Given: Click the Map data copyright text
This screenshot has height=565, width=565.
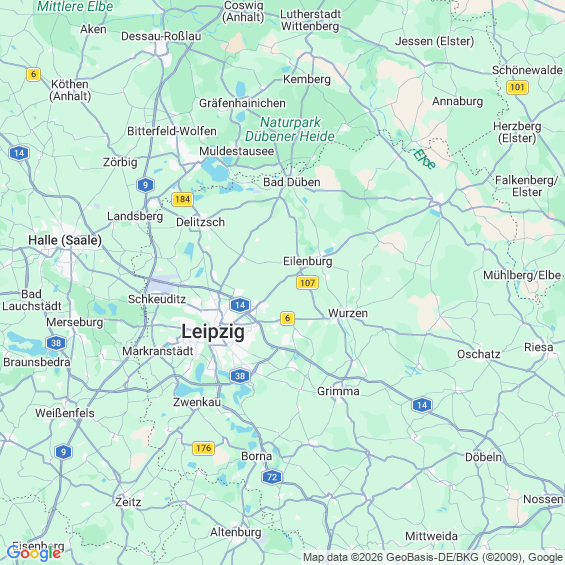Looking at the screenshot, I should (x=433, y=557).
